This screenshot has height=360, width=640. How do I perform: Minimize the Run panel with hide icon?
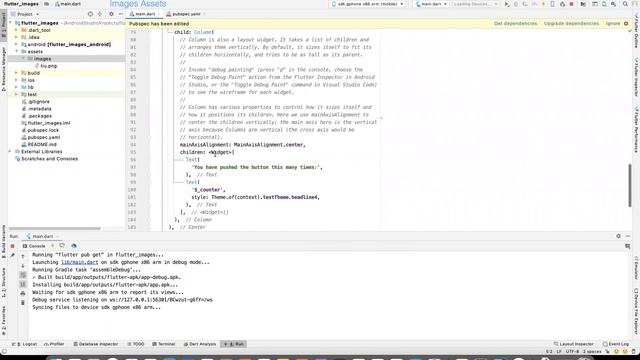click(x=628, y=236)
